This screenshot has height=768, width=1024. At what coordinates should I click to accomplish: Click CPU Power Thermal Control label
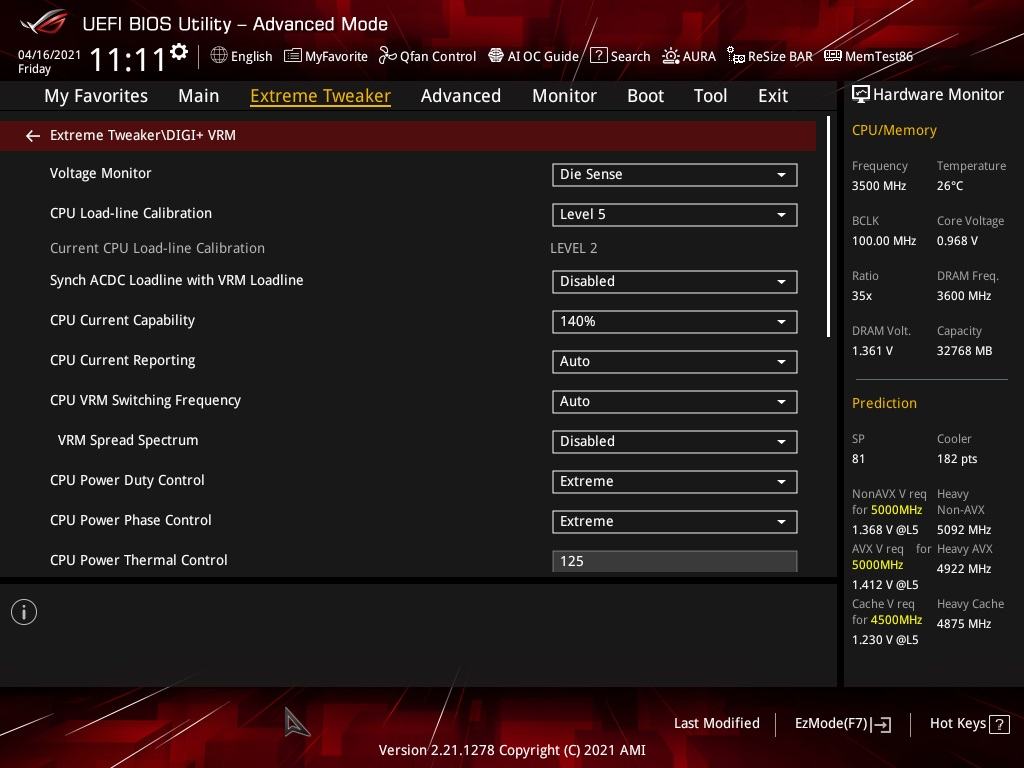pyautogui.click(x=138, y=560)
